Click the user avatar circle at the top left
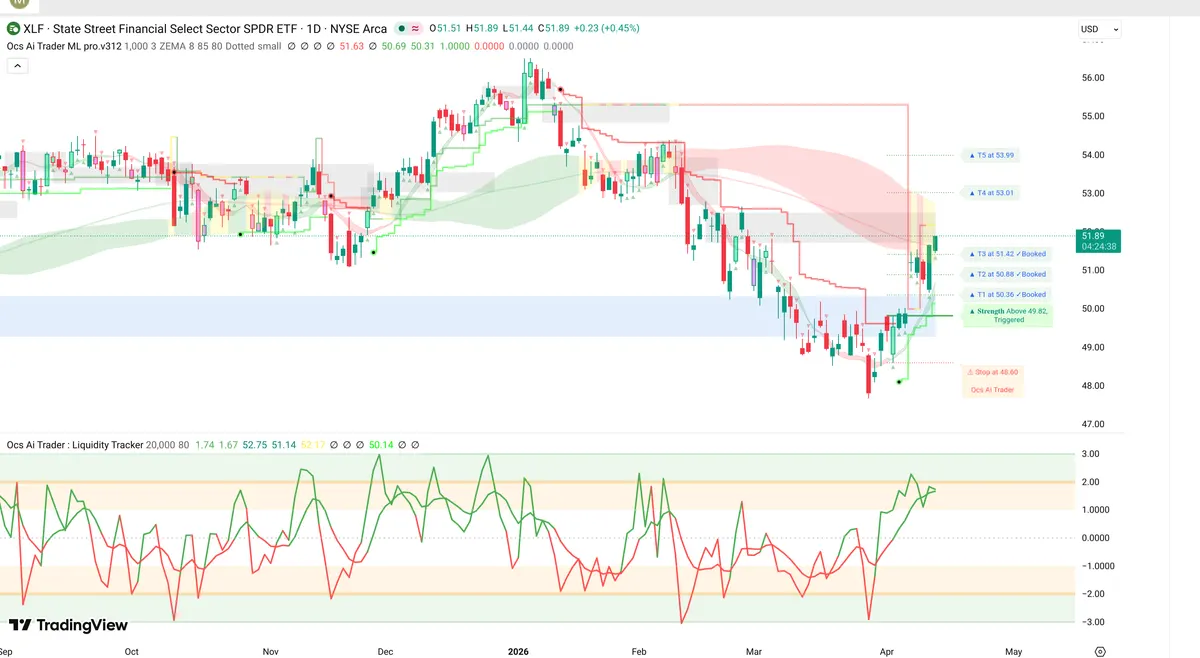The image size is (1200, 658). (18, 6)
